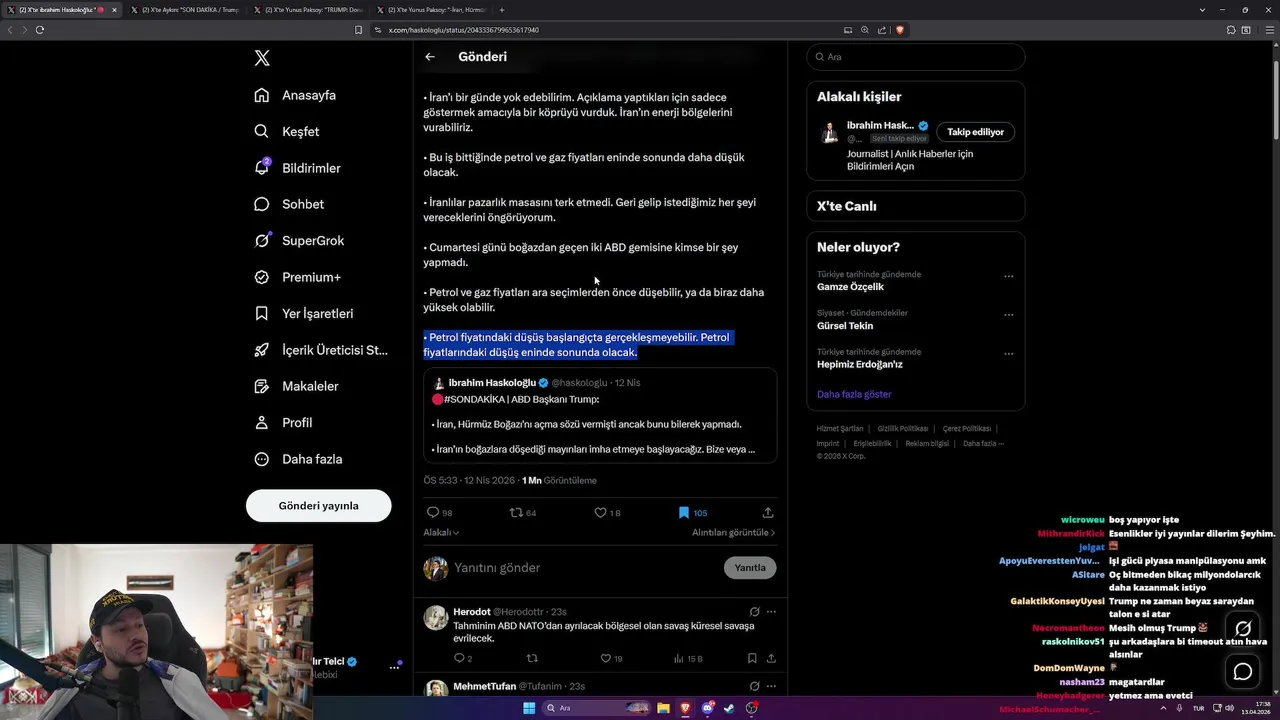Expand Daha fazla footer menu
The height and width of the screenshot is (720, 1280).
983,443
